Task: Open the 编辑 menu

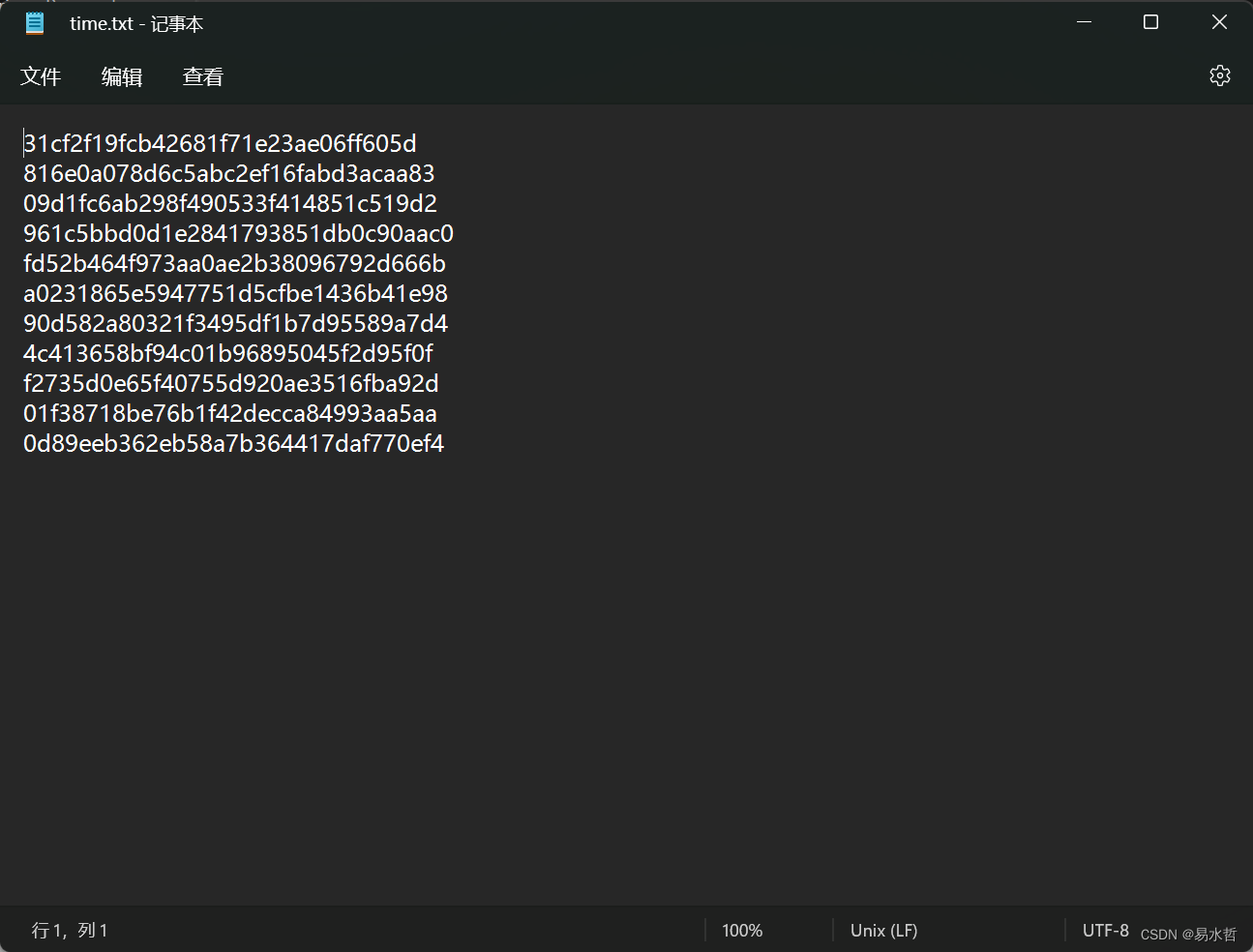Action: click(122, 76)
